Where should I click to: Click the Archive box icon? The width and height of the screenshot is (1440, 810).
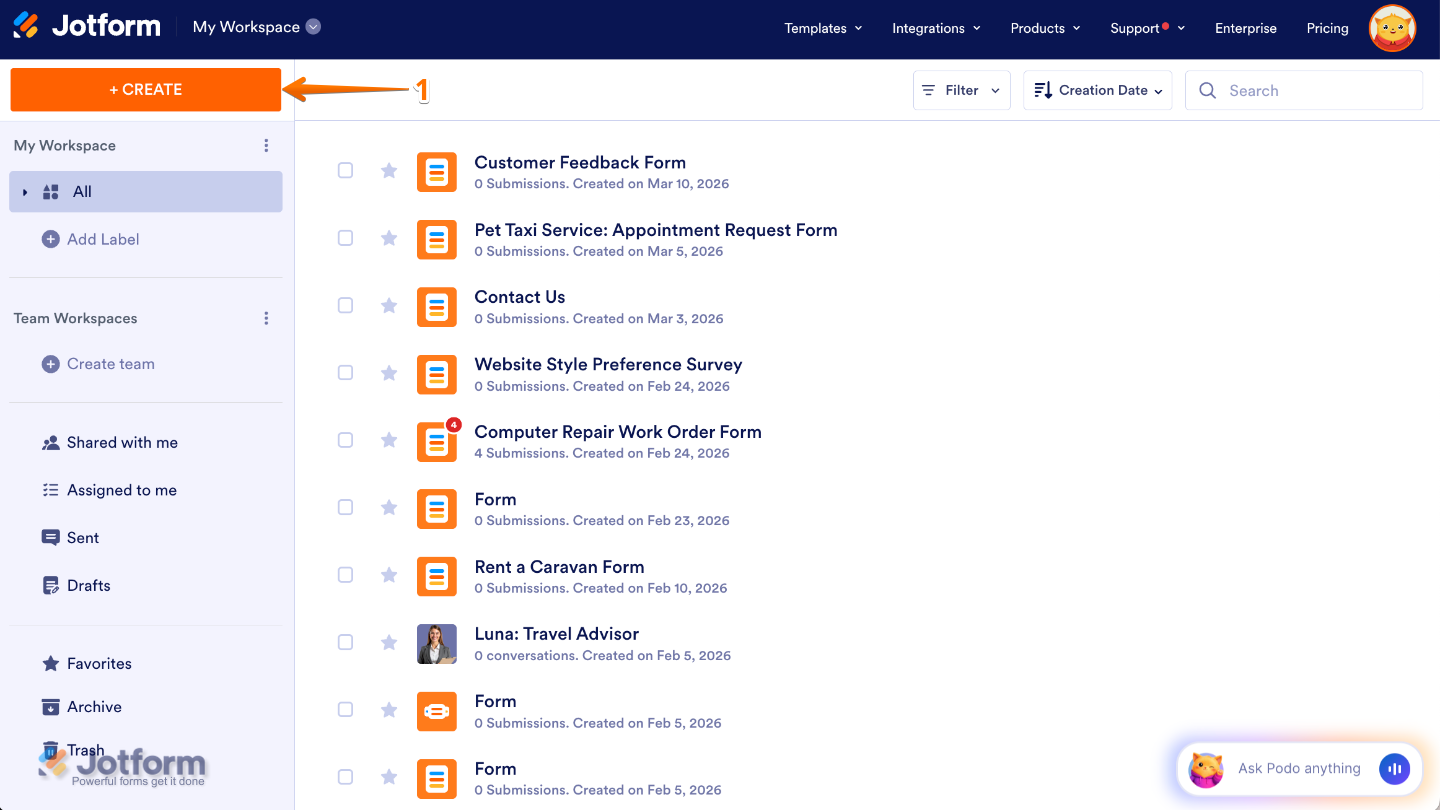51,707
